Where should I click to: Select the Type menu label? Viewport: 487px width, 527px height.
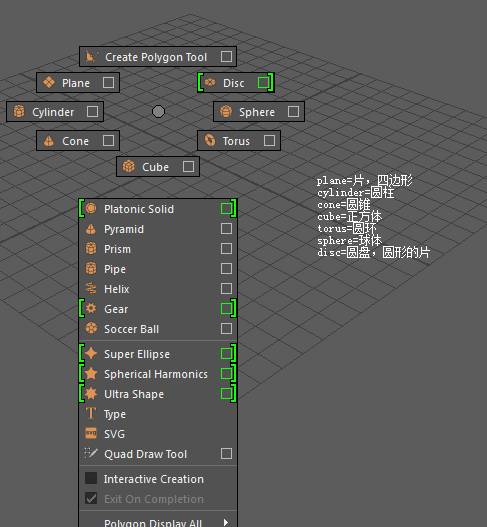point(115,414)
